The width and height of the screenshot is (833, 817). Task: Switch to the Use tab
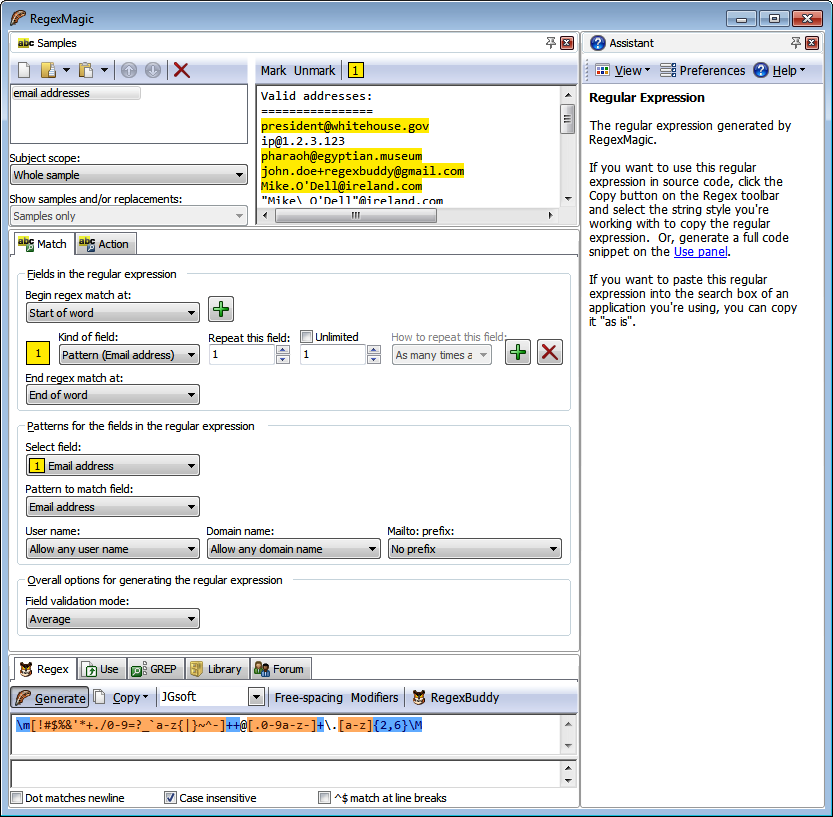pos(102,669)
